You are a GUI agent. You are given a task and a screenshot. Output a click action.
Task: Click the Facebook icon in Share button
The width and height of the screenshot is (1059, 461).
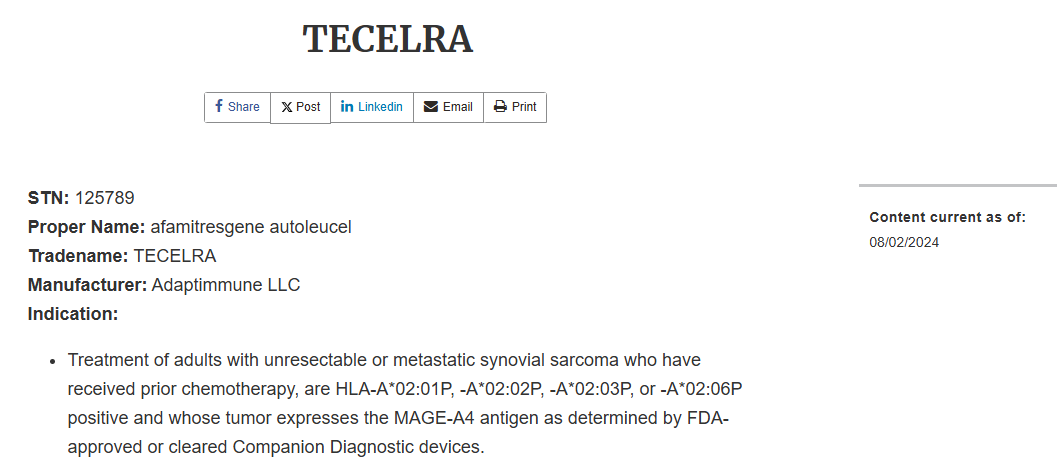(219, 106)
